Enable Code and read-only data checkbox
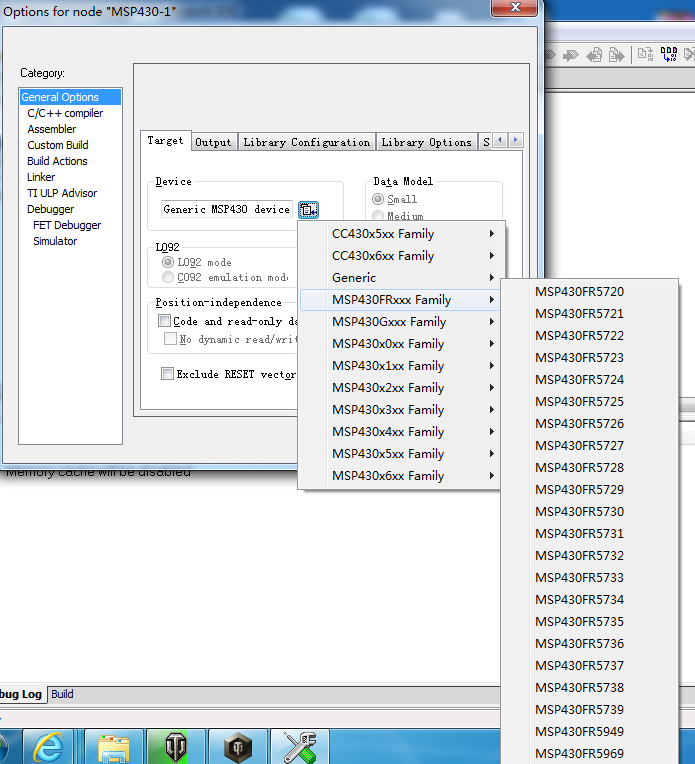695x764 pixels. point(164,321)
